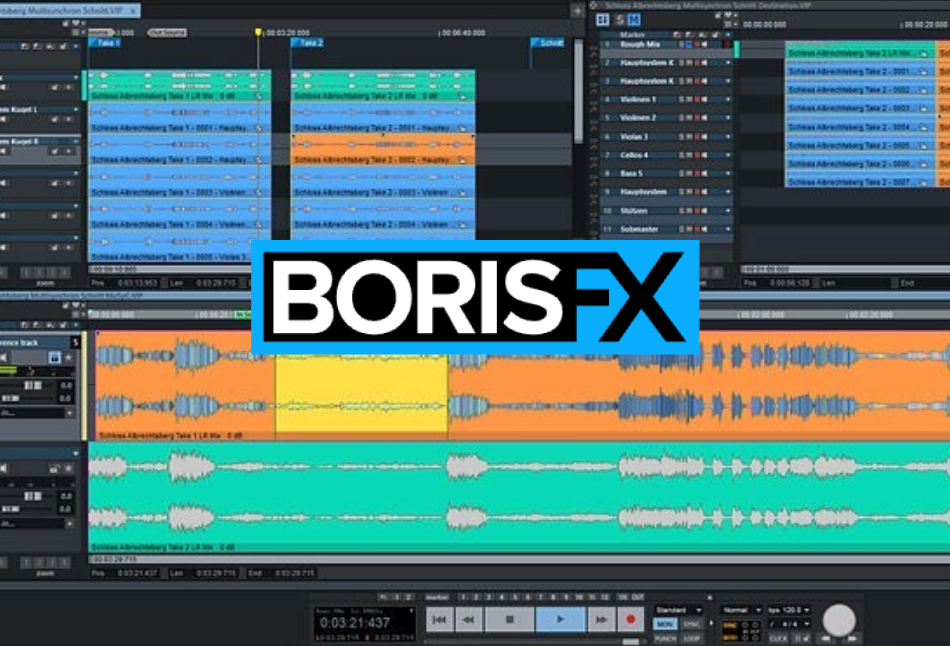The width and height of the screenshot is (950, 646).
Task: Expand the Submaster track menu arrow
Action: pyautogui.click(x=728, y=229)
